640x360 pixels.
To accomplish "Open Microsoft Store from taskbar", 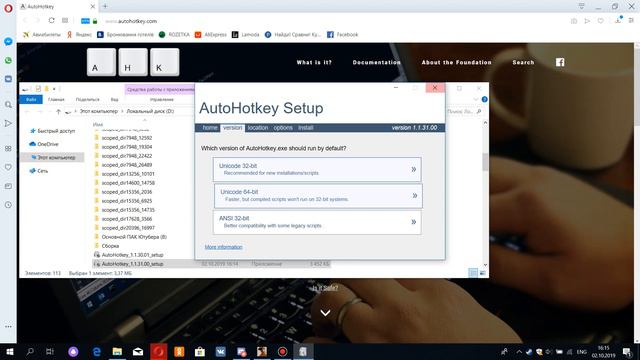I will [200, 351].
